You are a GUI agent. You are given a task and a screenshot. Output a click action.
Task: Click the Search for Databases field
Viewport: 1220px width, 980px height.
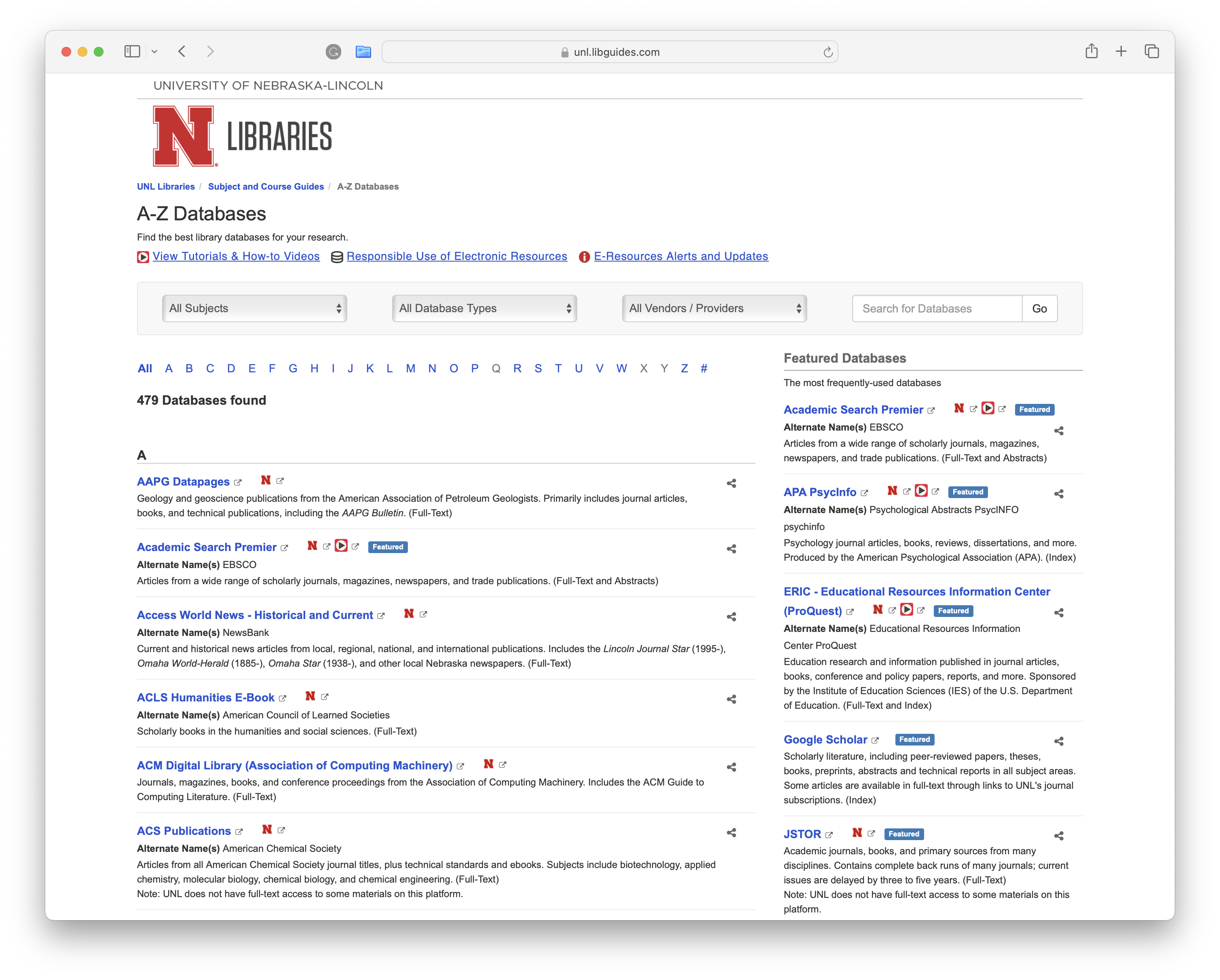[x=937, y=308]
